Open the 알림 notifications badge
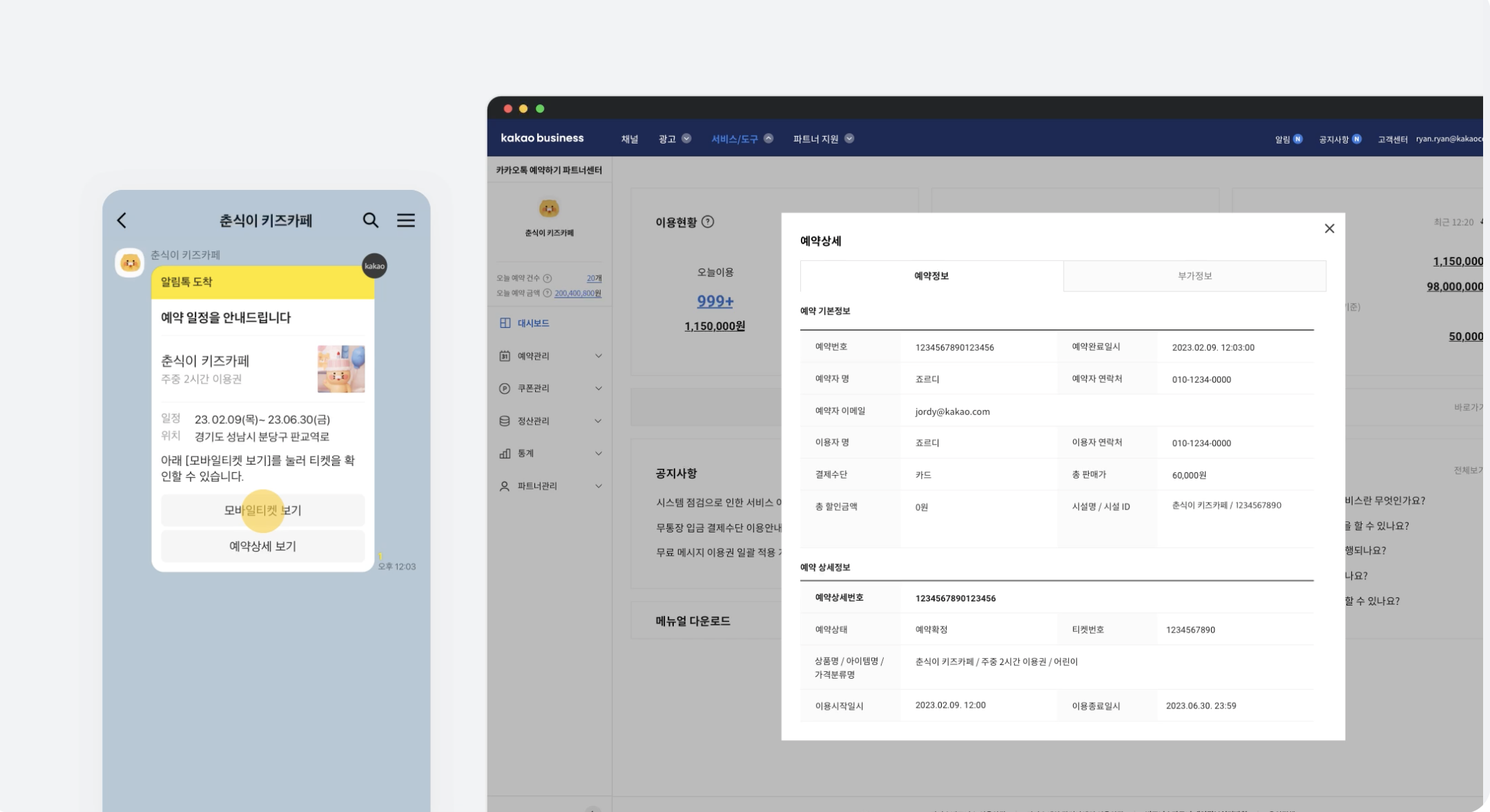This screenshot has width=1490, height=812. [1297, 139]
